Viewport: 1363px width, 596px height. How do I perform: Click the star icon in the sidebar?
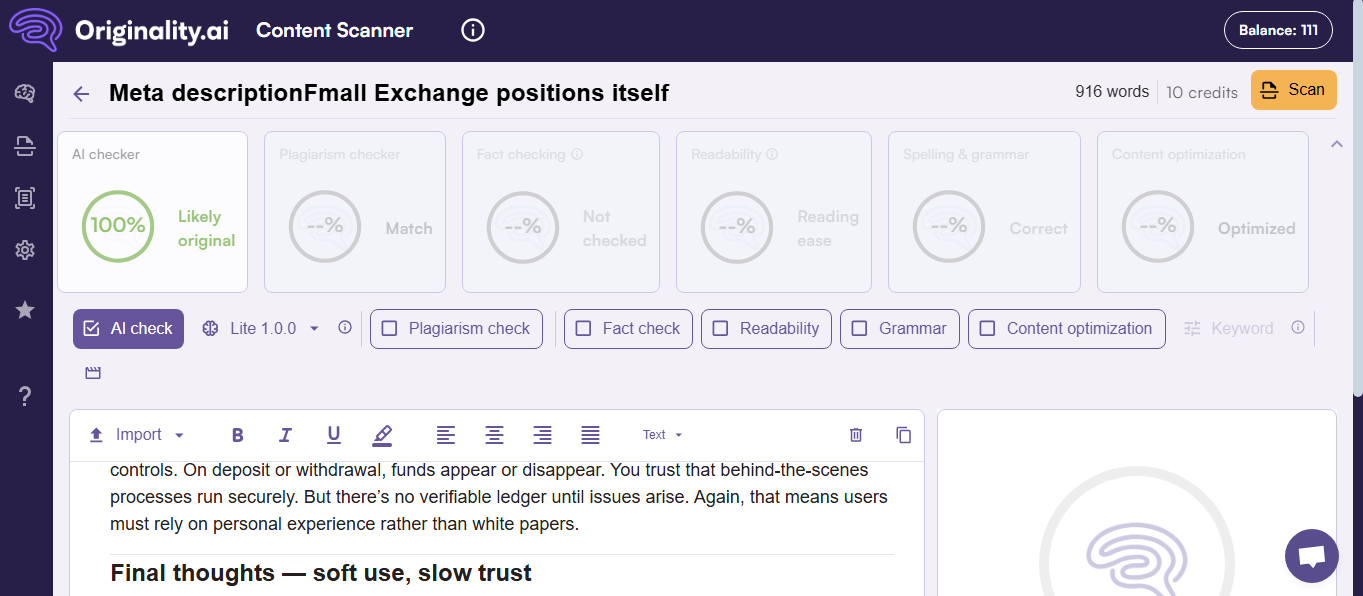pos(26,310)
